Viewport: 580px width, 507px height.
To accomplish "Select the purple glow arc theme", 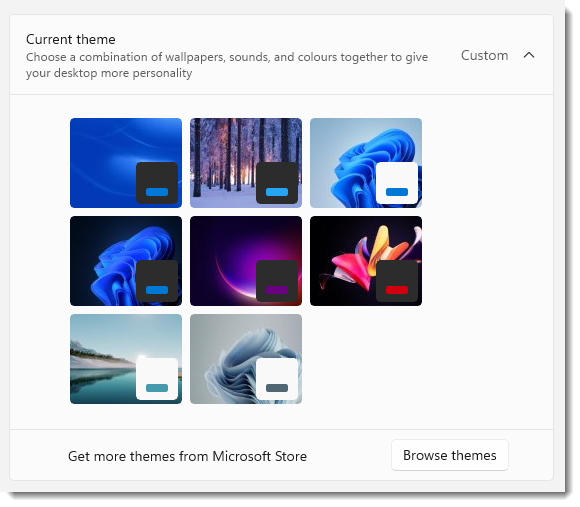I will pyautogui.click(x=246, y=261).
